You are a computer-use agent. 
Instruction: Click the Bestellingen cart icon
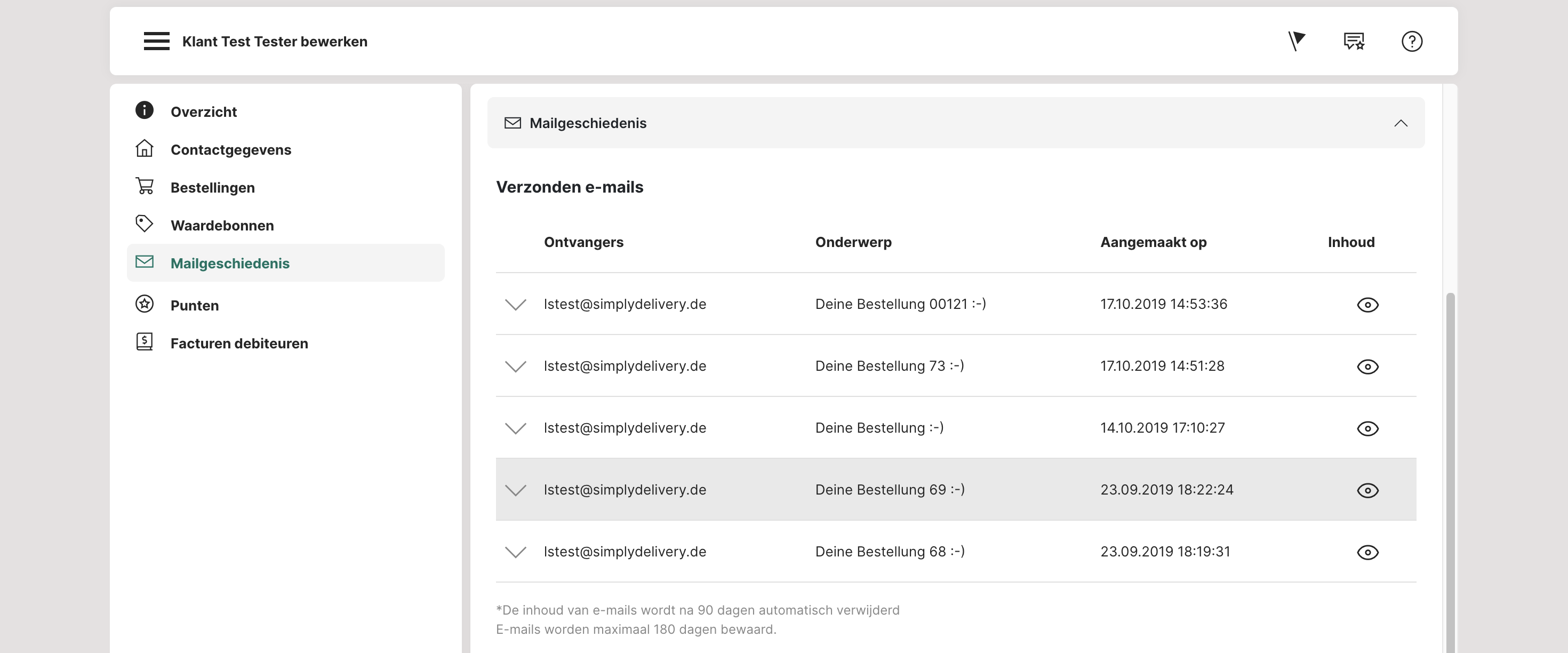coord(144,186)
